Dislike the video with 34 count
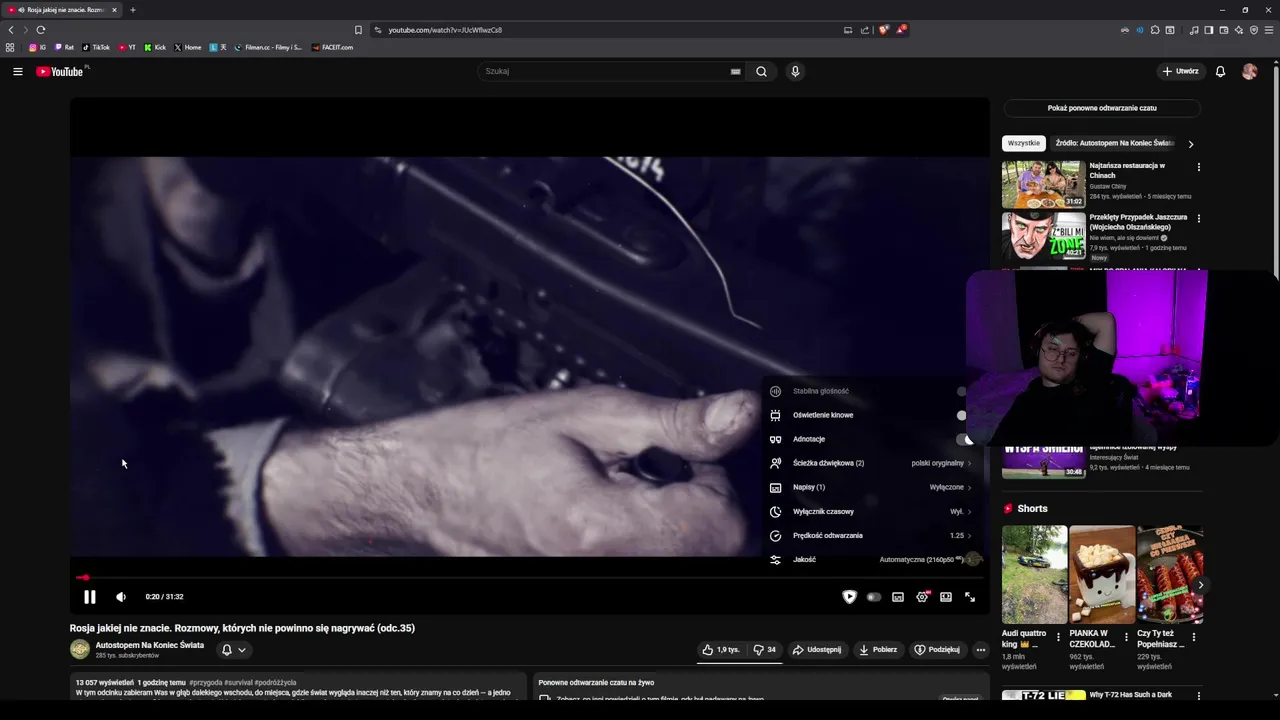 (764, 649)
